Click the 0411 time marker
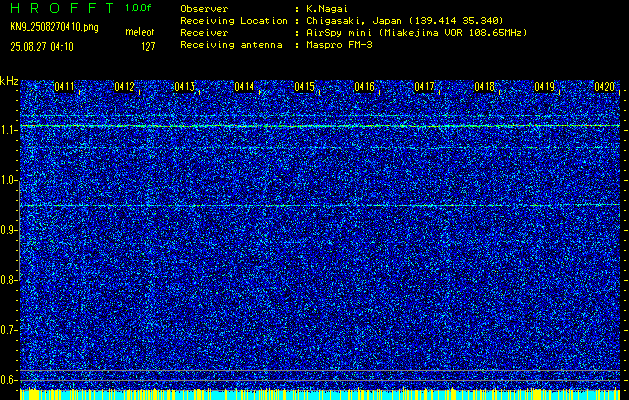This screenshot has width=629, height=400. point(65,86)
